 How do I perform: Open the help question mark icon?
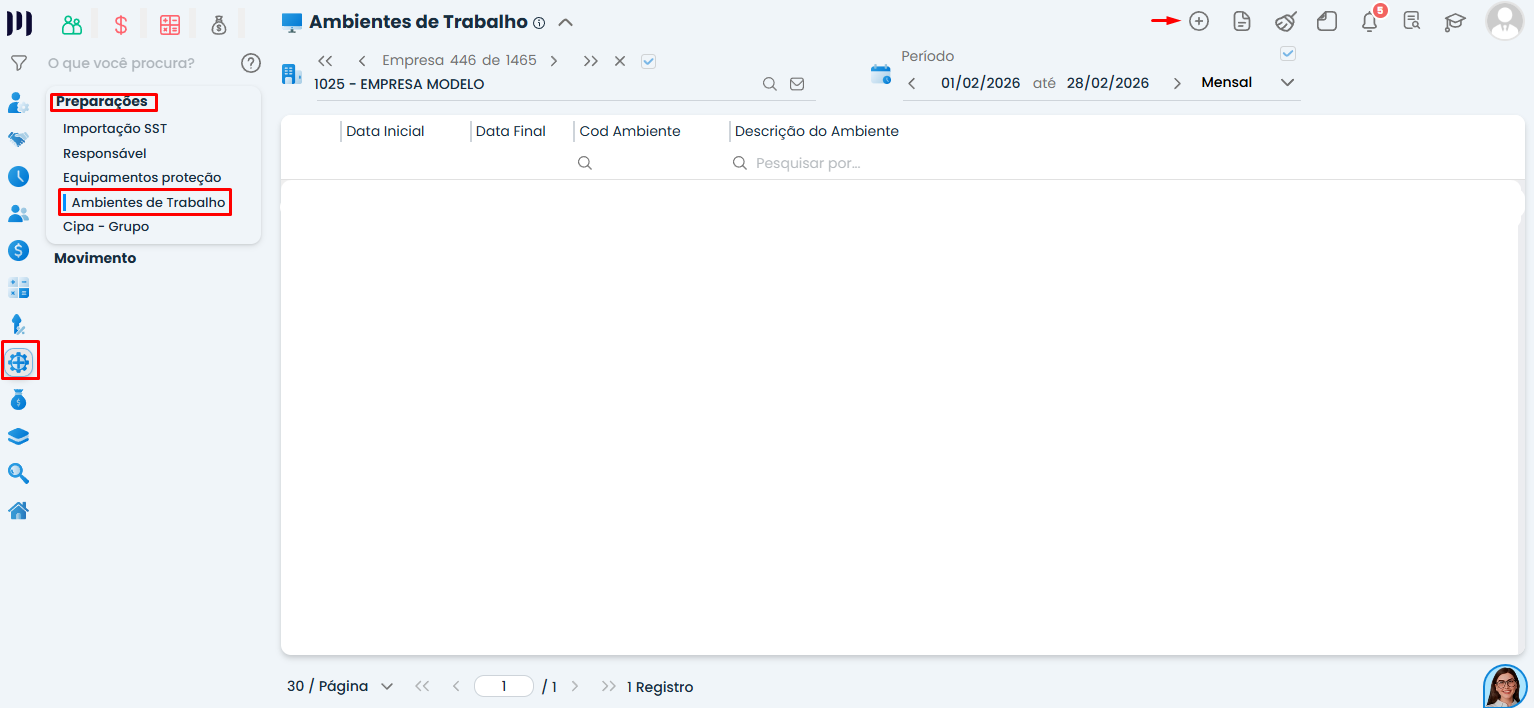(251, 63)
